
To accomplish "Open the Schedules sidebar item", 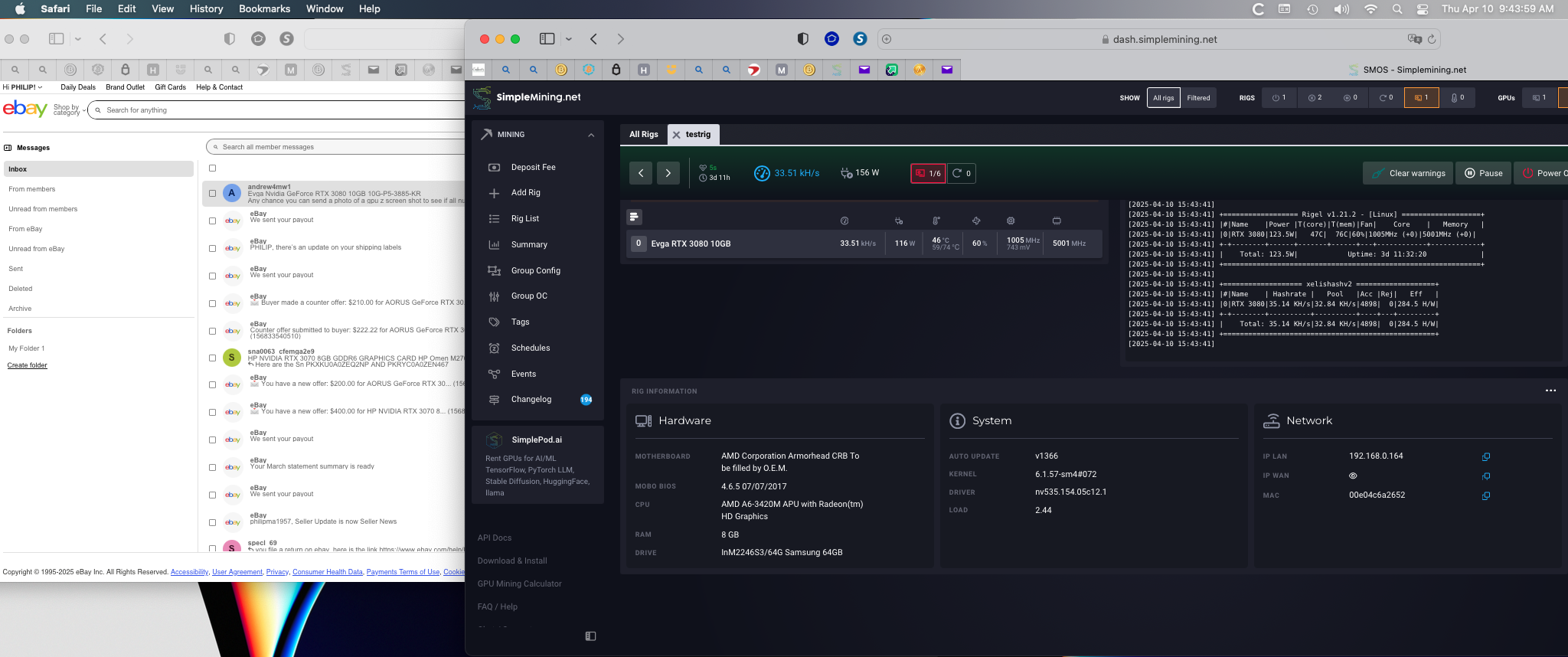I will coord(530,348).
